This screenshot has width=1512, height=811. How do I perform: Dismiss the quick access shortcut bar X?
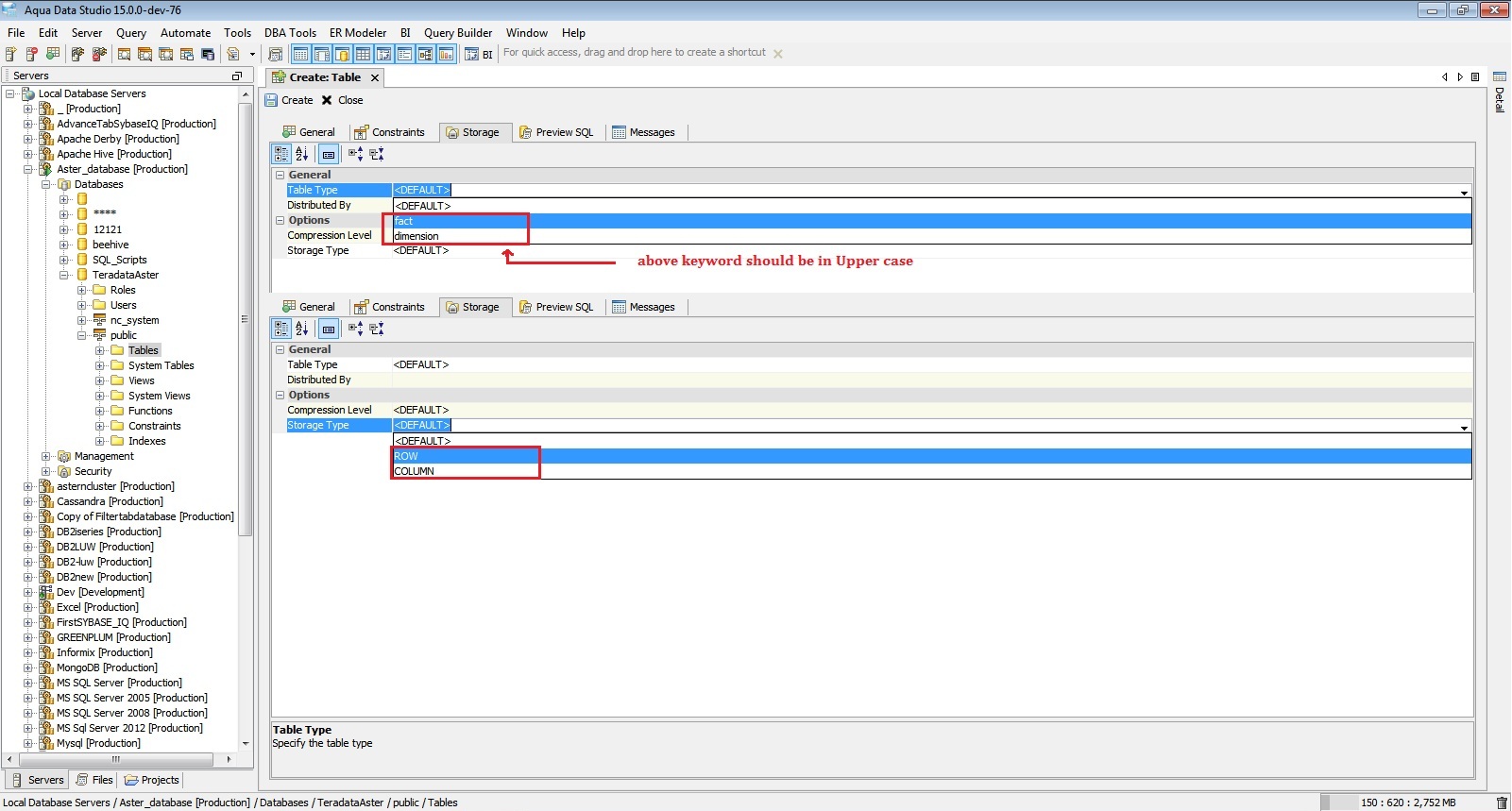coord(778,54)
